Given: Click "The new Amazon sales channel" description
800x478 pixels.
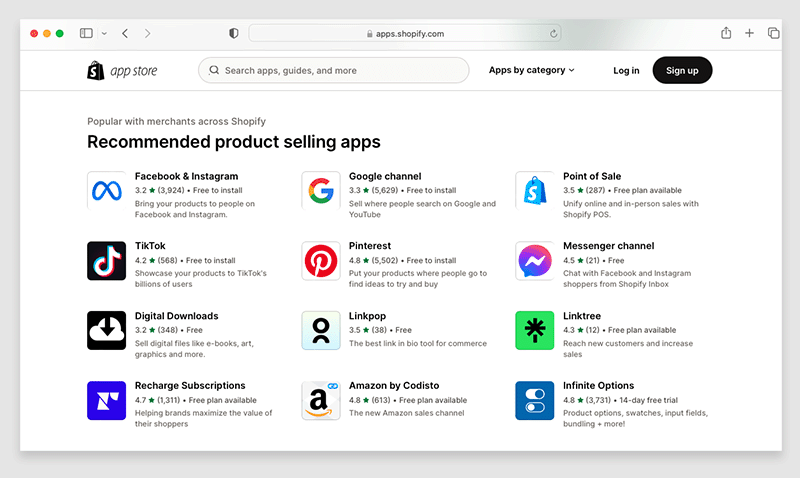Looking at the screenshot, I should [x=407, y=413].
